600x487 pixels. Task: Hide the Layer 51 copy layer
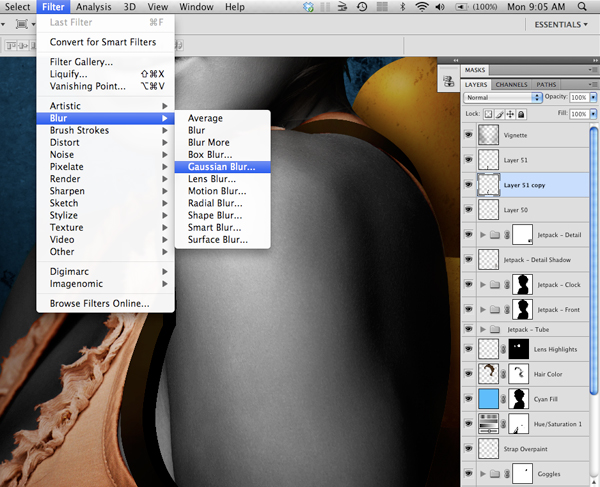(x=468, y=184)
